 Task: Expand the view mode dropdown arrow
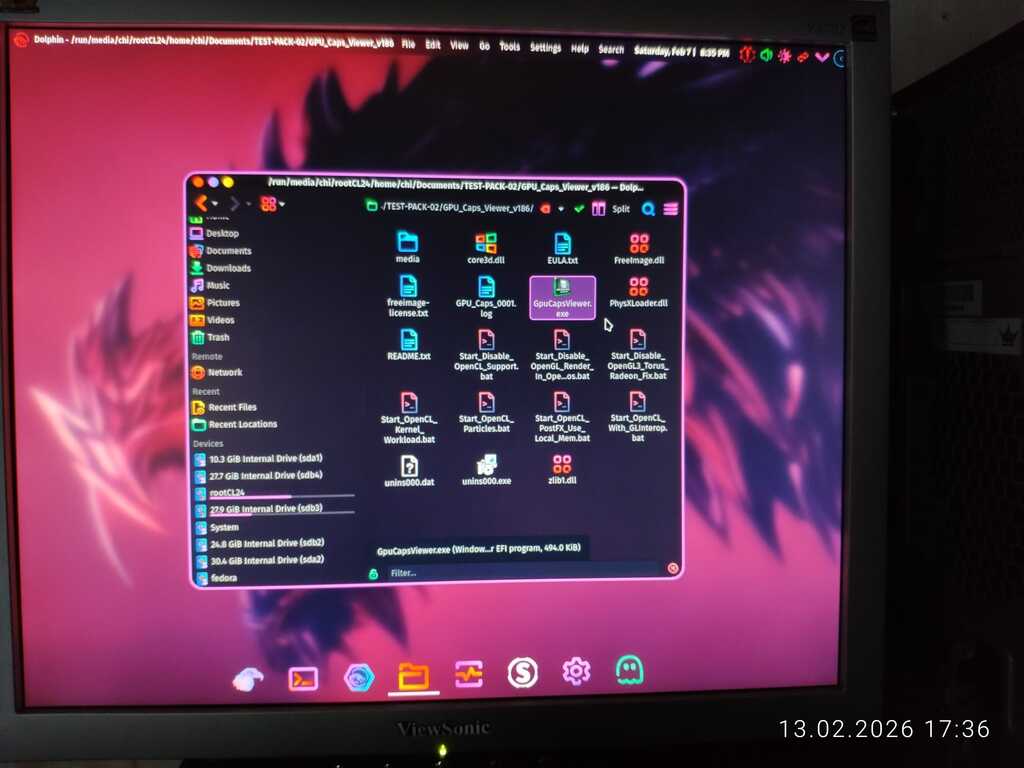click(x=281, y=204)
